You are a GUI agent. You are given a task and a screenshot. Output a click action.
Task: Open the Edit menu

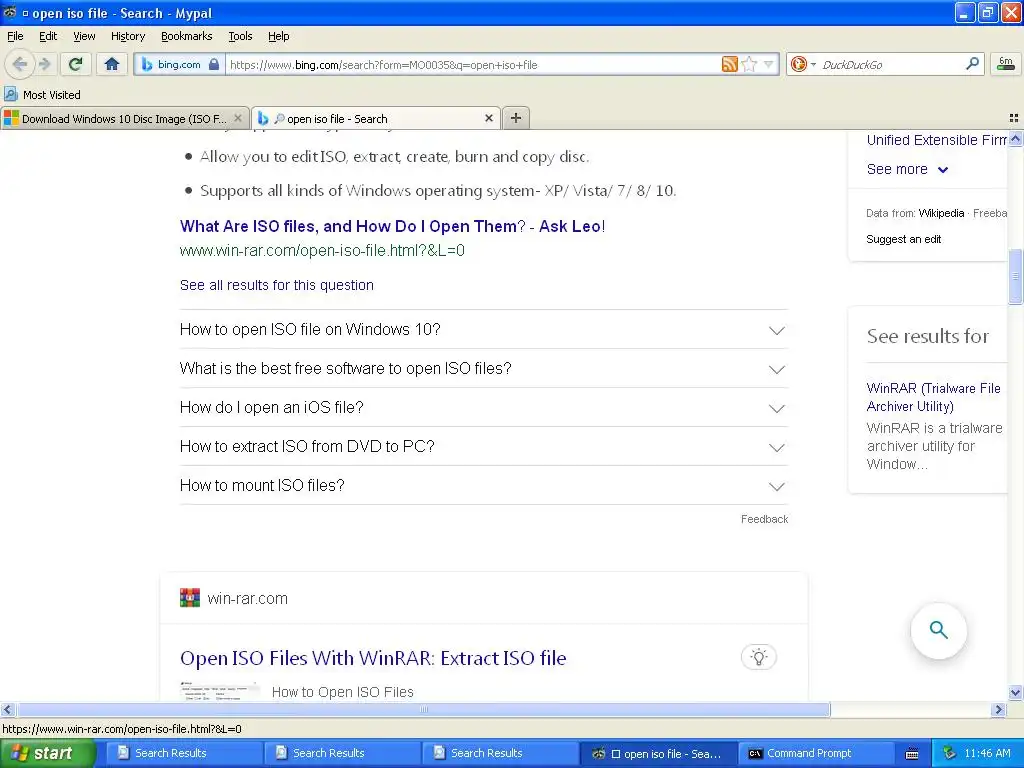tap(48, 36)
